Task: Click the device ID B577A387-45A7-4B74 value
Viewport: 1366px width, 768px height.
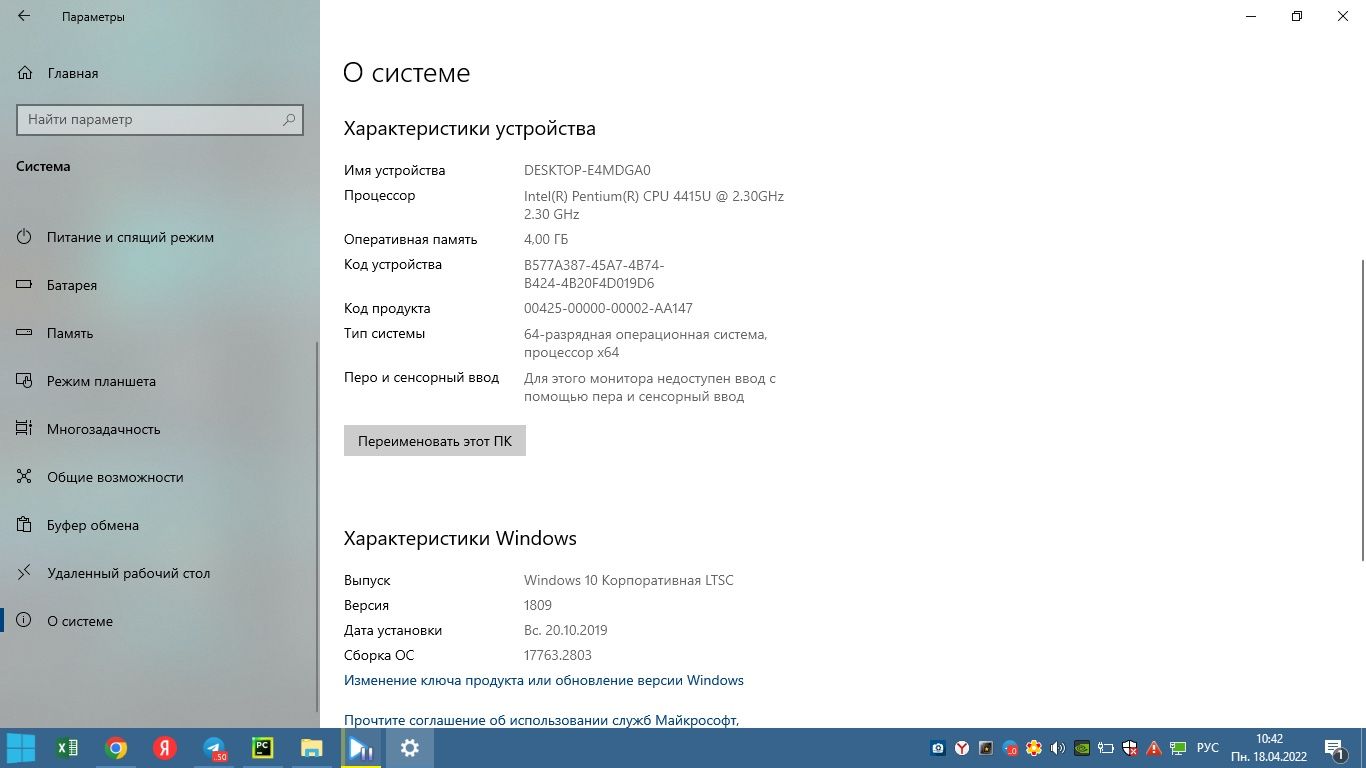Action: pyautogui.click(x=594, y=274)
